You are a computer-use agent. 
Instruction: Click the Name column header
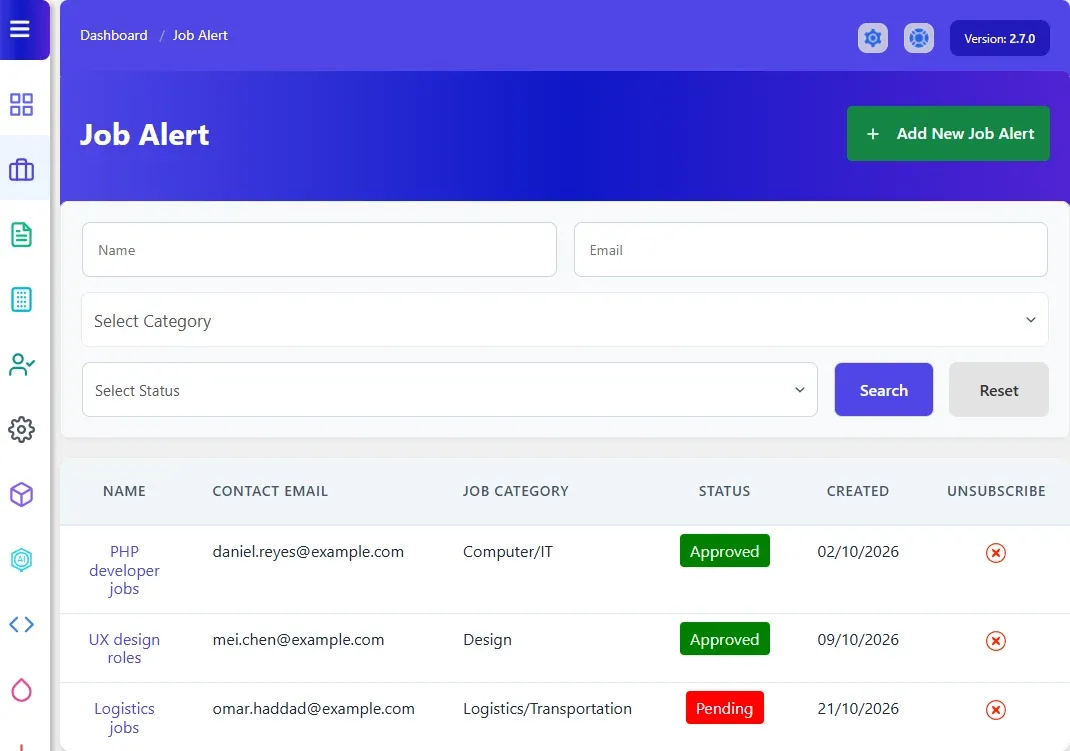[x=124, y=491]
